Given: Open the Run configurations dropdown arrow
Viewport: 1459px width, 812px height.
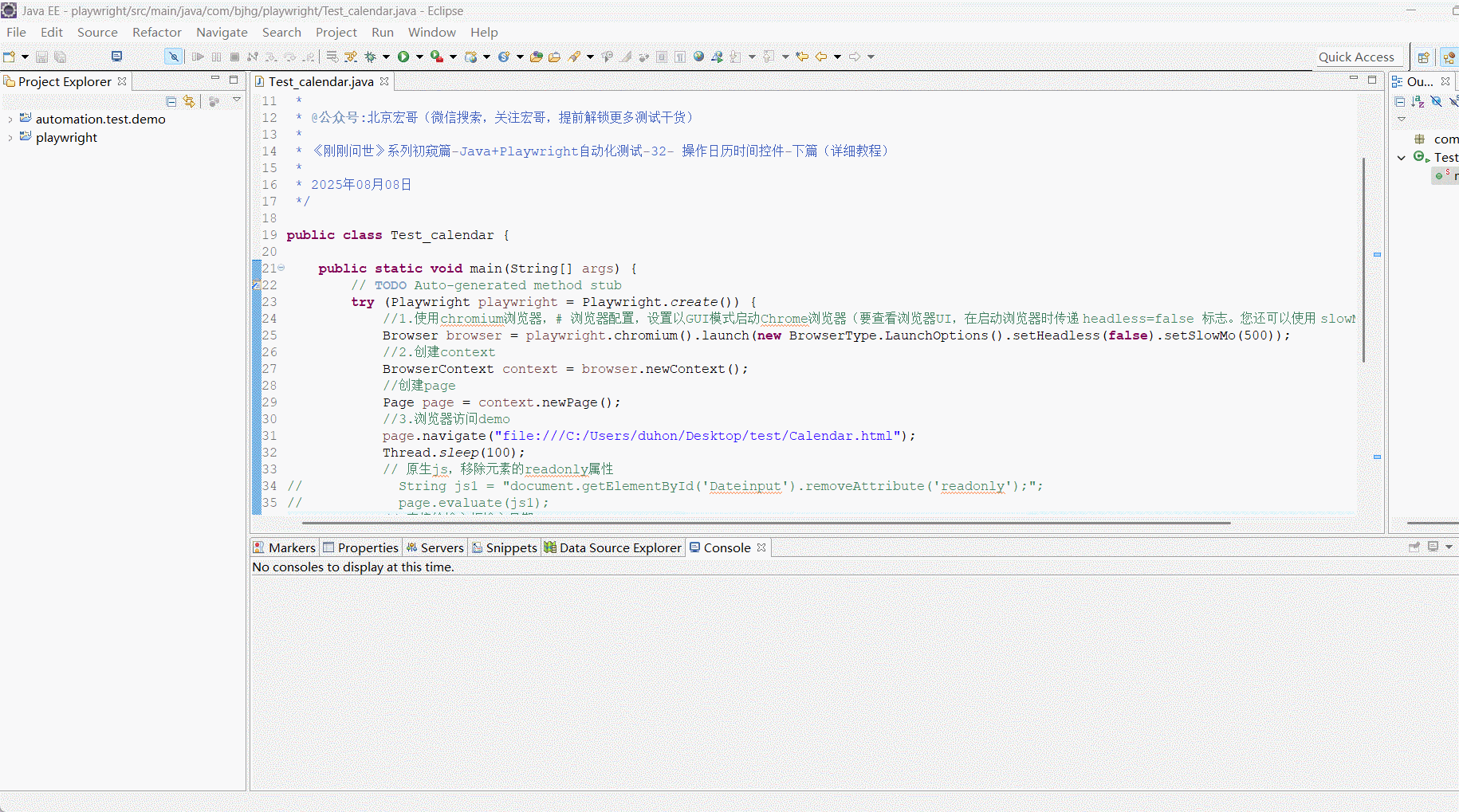Looking at the screenshot, I should (x=419, y=57).
